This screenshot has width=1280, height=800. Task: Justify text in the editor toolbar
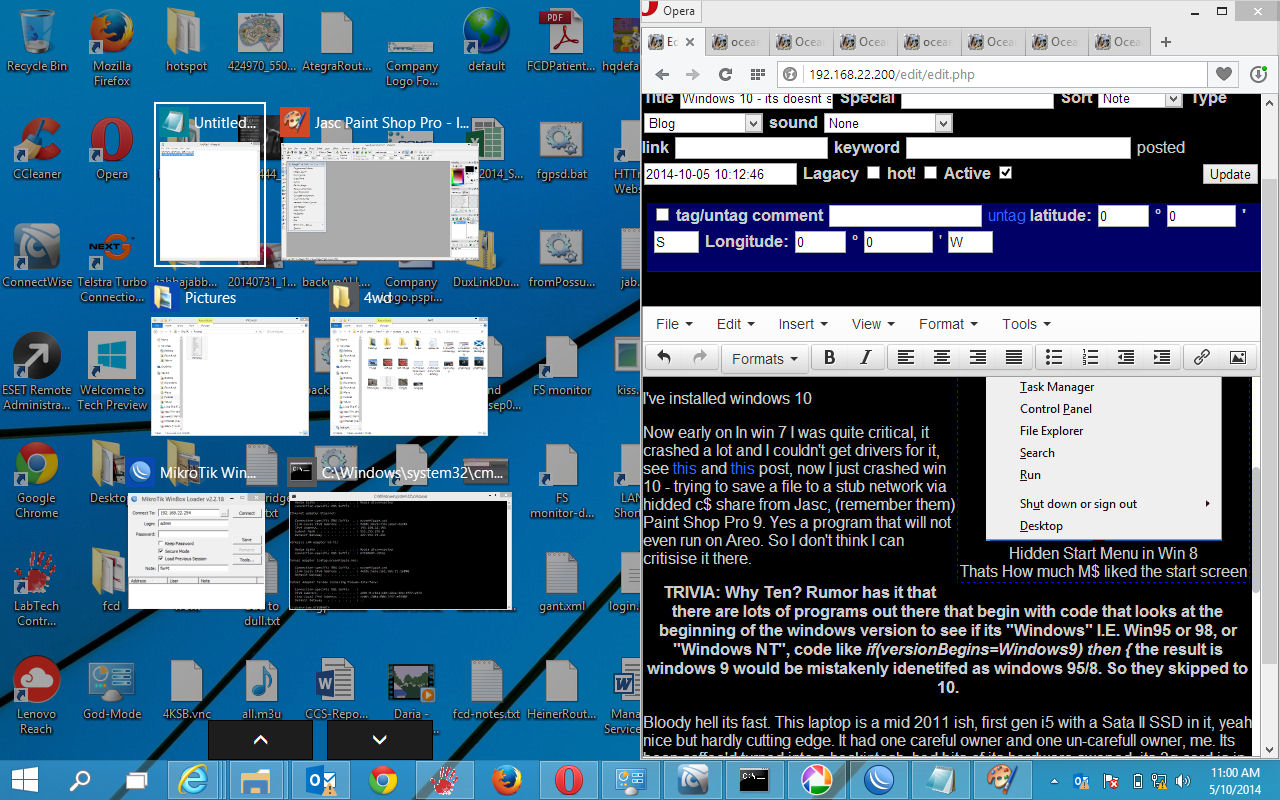pos(1013,358)
